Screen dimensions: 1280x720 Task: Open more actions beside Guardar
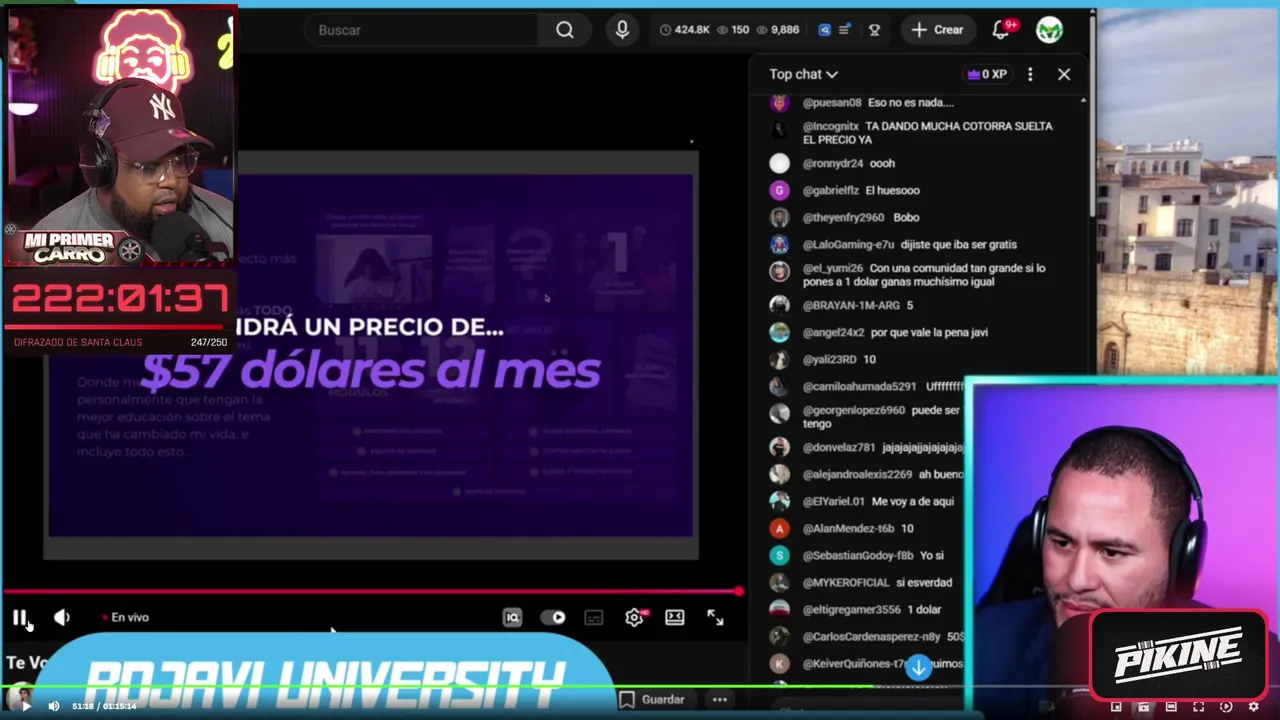(x=719, y=700)
